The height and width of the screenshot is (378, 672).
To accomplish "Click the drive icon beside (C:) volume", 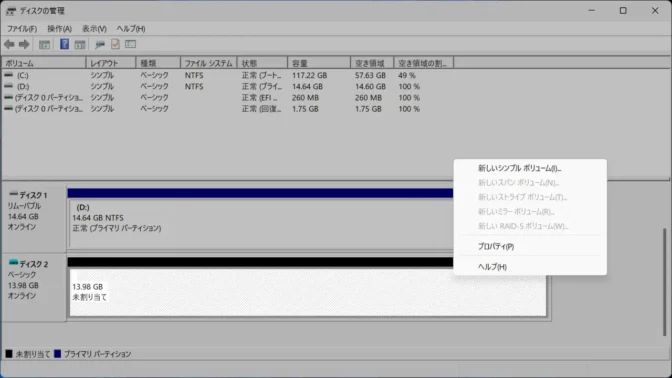I will (x=9, y=75).
